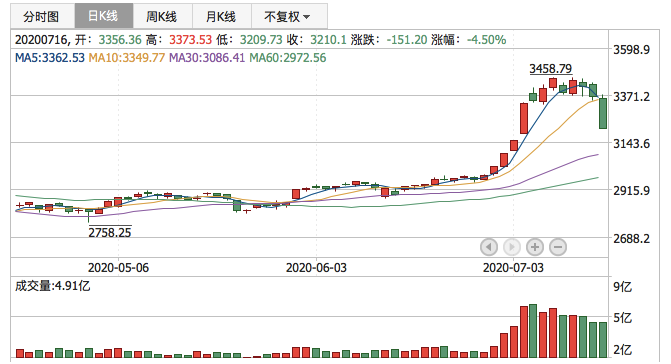Click the 2758.25 low price label
Screen dimensions: 671x364
coord(110,232)
